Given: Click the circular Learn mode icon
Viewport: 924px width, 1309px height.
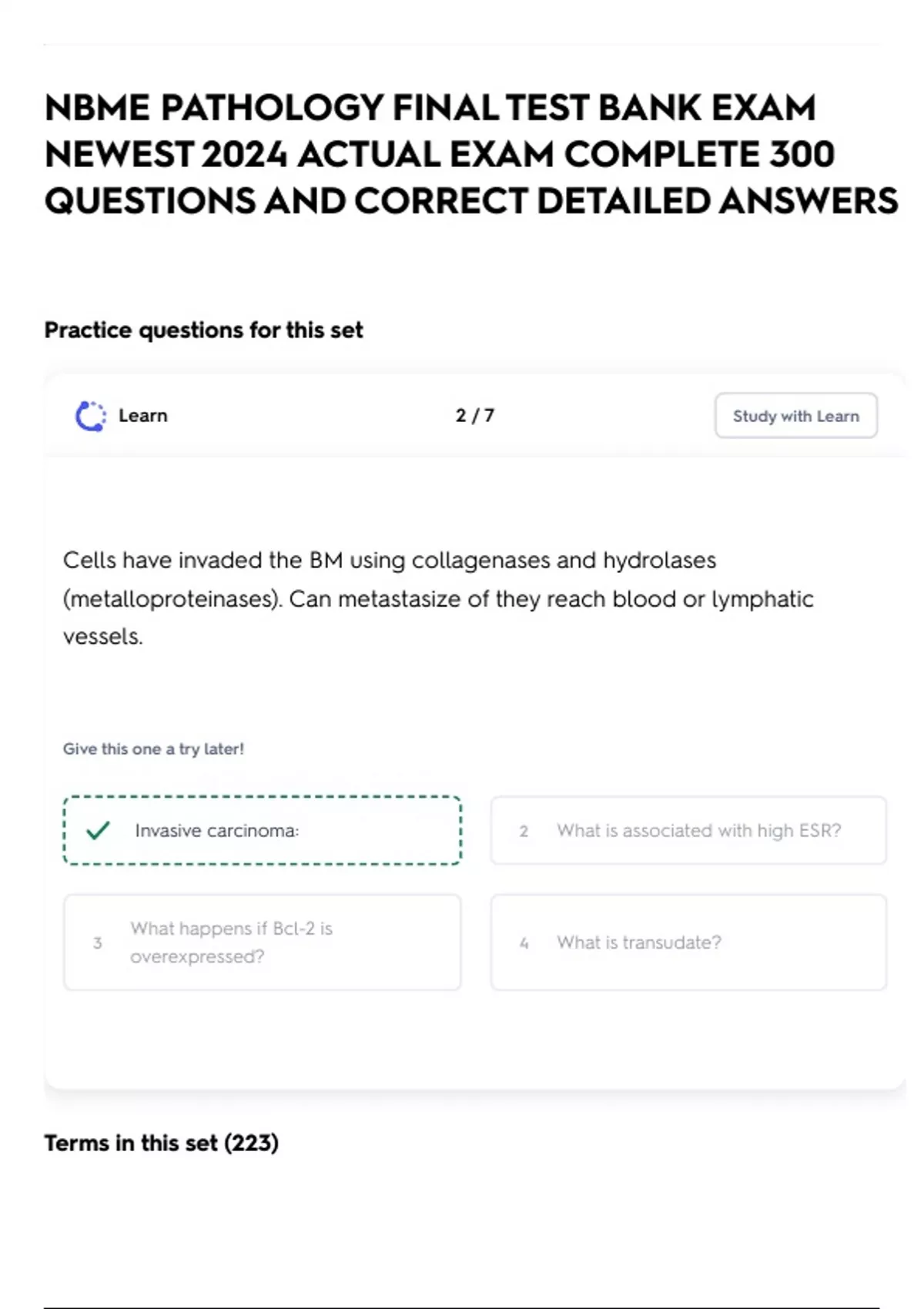Looking at the screenshot, I should coord(90,416).
